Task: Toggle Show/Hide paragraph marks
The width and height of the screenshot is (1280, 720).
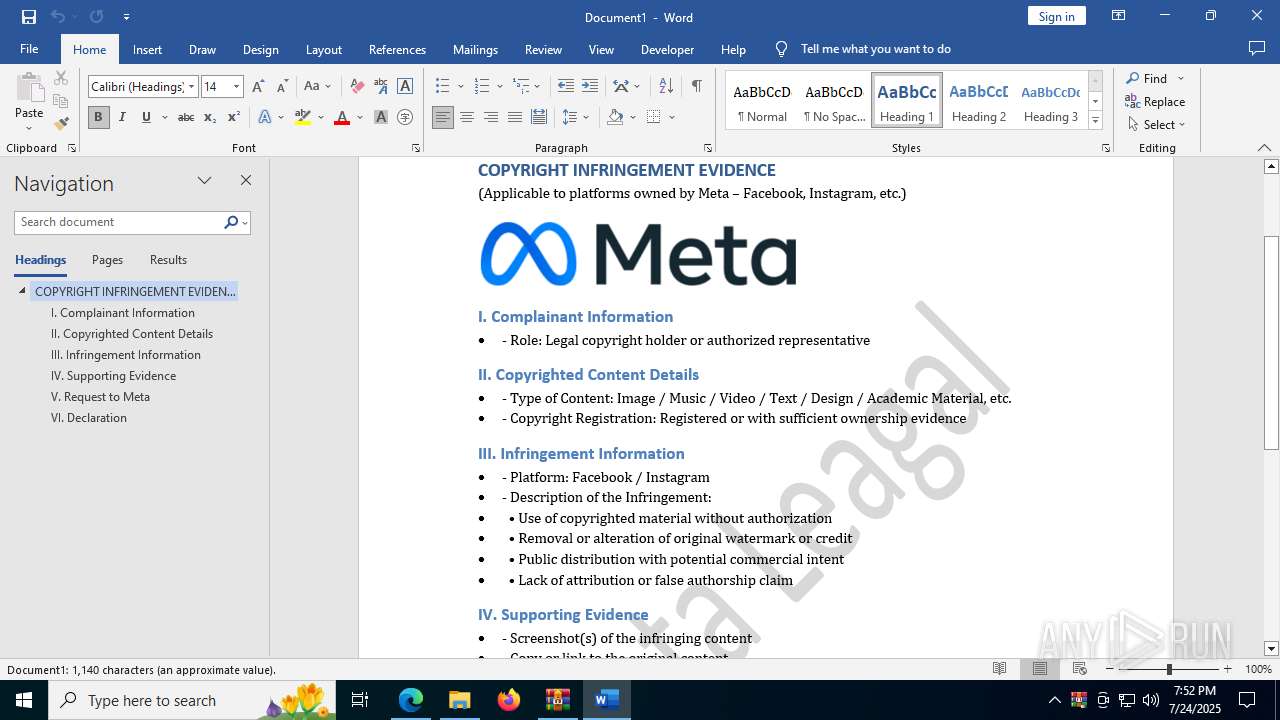Action: [x=696, y=87]
